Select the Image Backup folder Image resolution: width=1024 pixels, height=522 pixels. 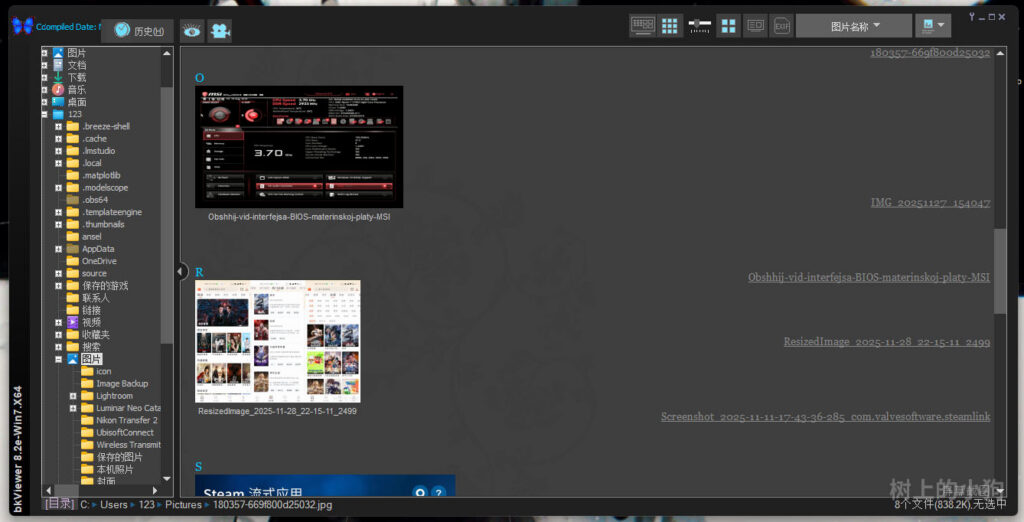[121, 383]
